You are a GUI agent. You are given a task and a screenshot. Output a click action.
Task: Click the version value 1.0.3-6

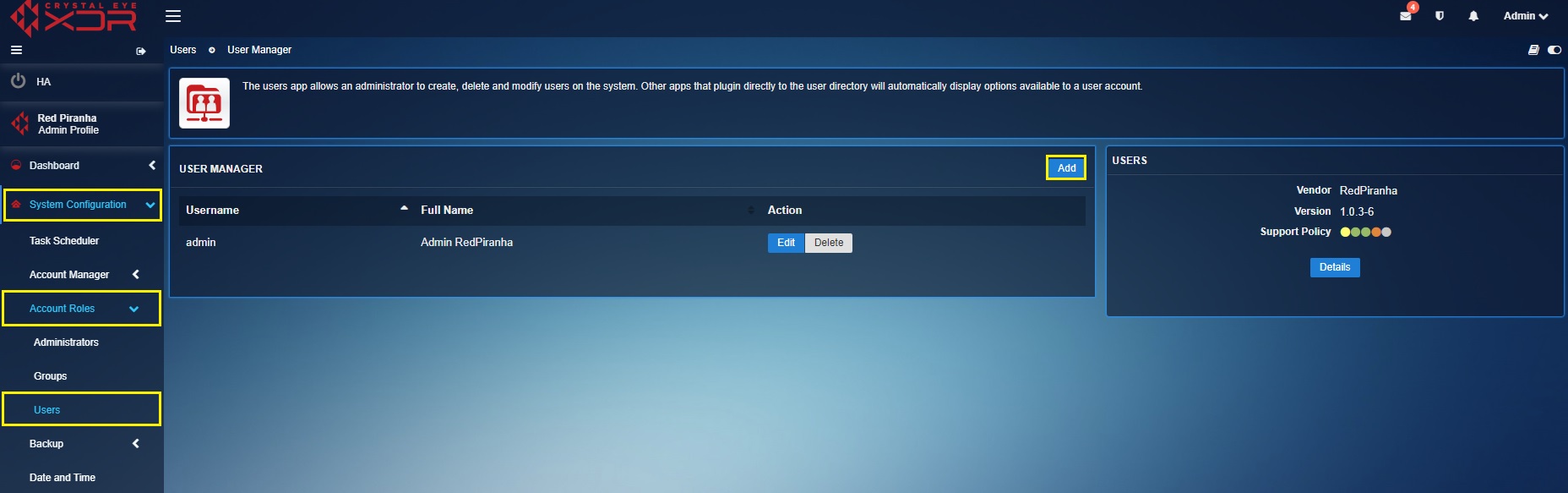pos(1357,211)
